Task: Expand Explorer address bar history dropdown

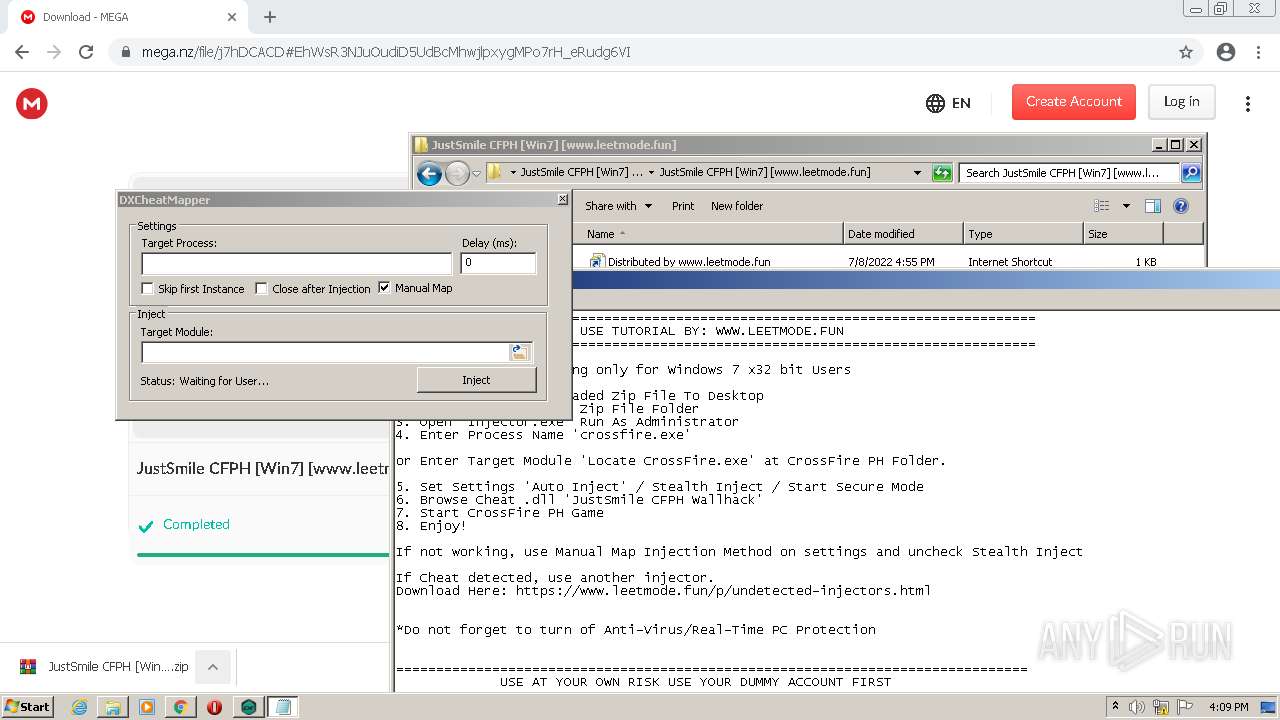Action: 917,173
